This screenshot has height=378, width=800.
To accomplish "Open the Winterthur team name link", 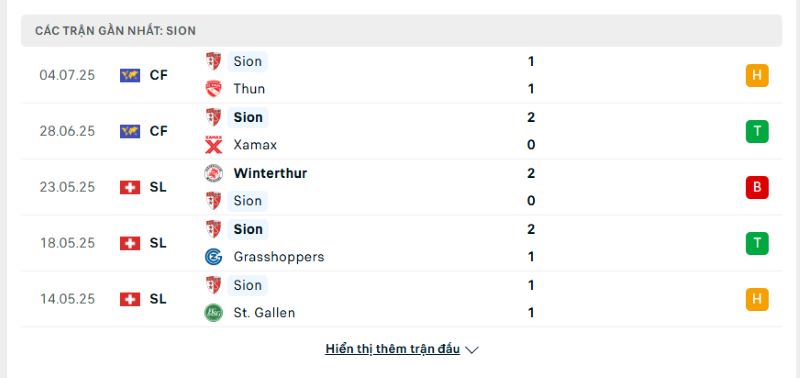I will [x=270, y=173].
